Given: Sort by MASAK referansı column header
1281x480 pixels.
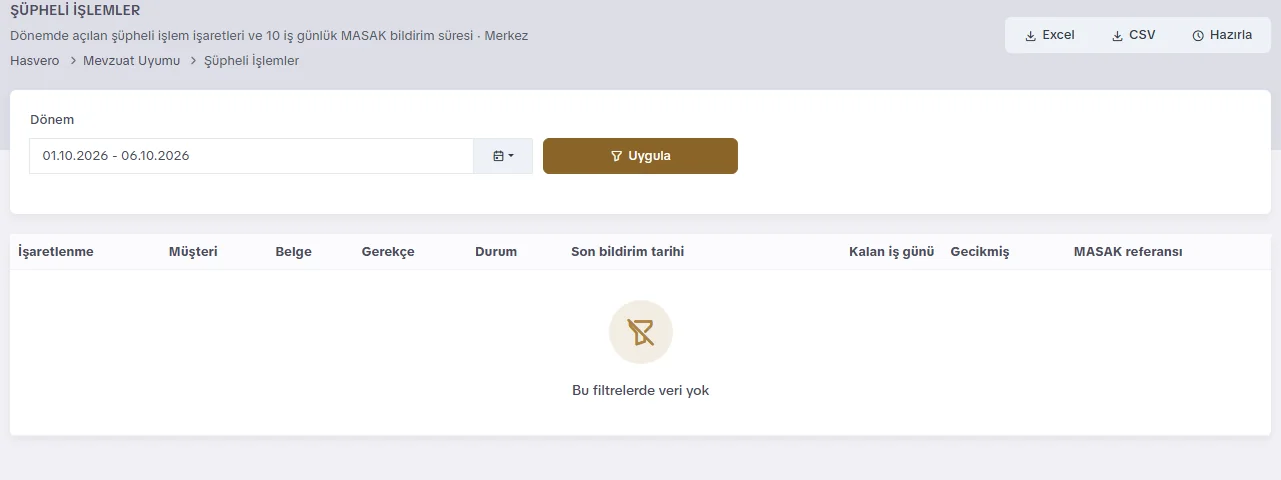Looking at the screenshot, I should click(x=1128, y=252).
